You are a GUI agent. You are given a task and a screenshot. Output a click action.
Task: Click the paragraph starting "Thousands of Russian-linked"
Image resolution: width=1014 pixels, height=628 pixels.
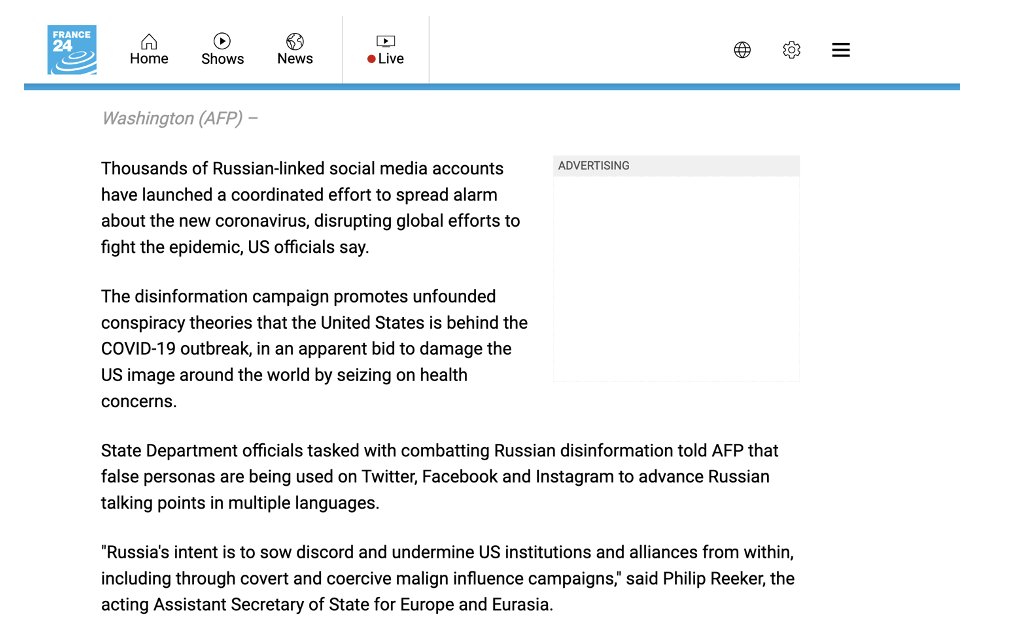coord(311,208)
